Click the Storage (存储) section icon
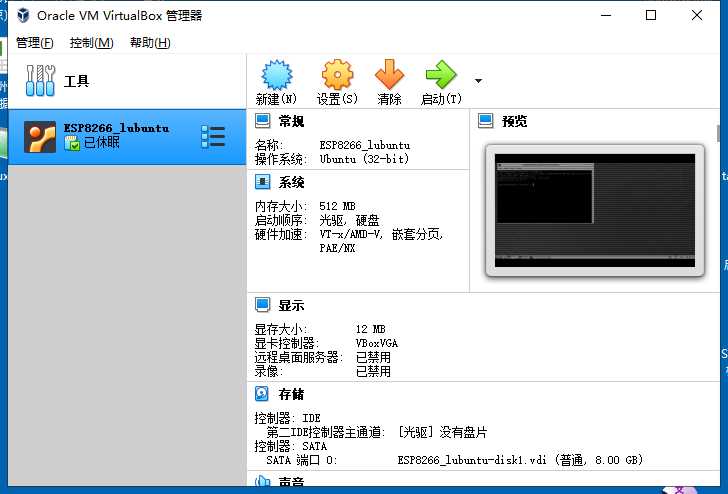This screenshot has height=494, width=728. pyautogui.click(x=262, y=394)
